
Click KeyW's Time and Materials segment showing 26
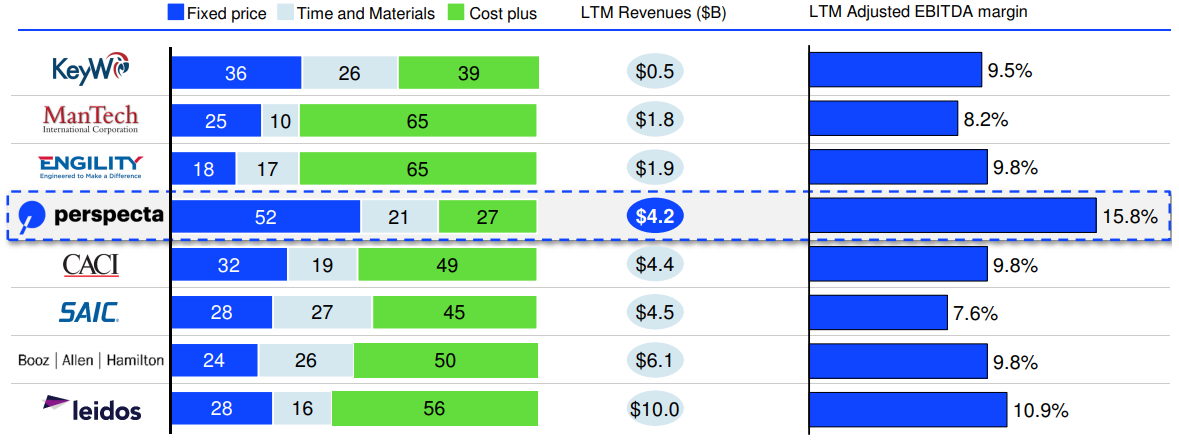coord(350,72)
